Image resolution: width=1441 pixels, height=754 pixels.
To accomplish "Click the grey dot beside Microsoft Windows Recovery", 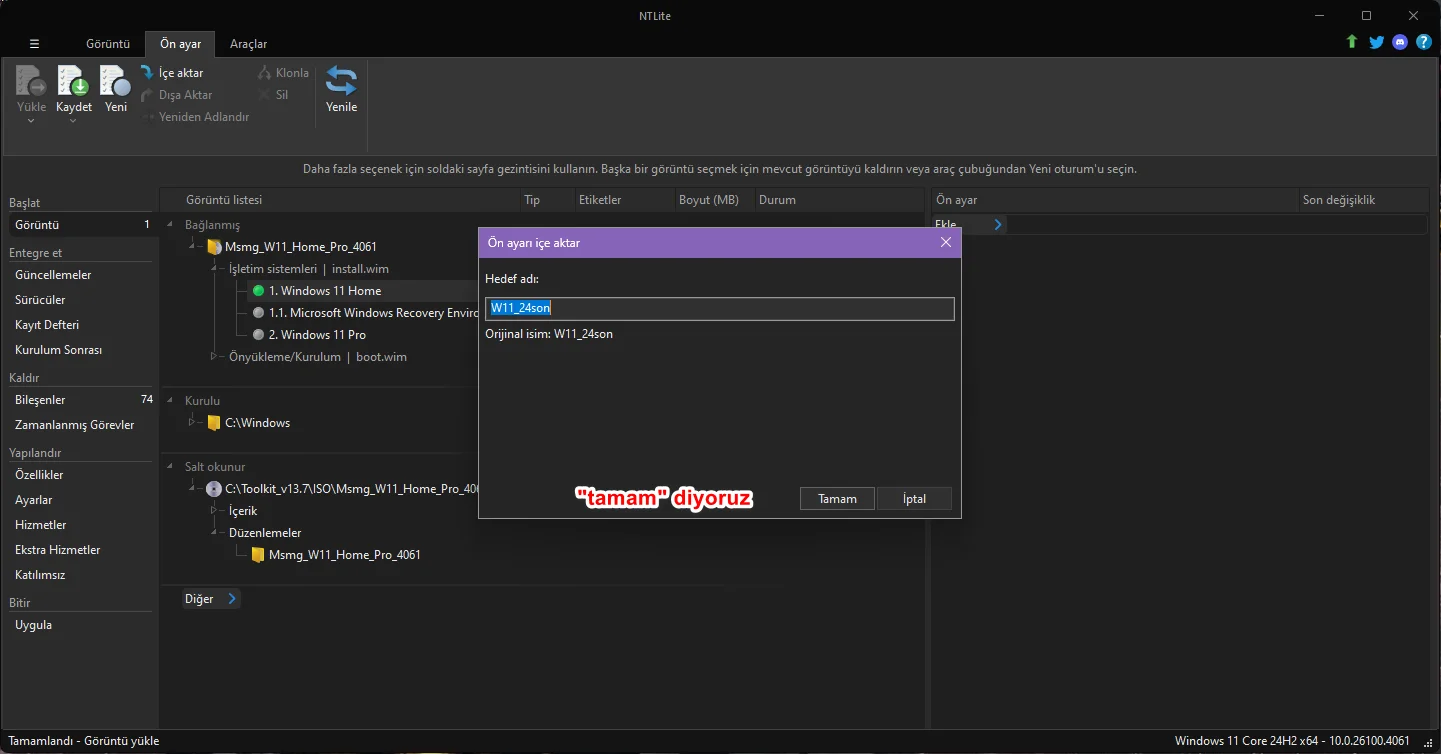I will [x=258, y=313].
